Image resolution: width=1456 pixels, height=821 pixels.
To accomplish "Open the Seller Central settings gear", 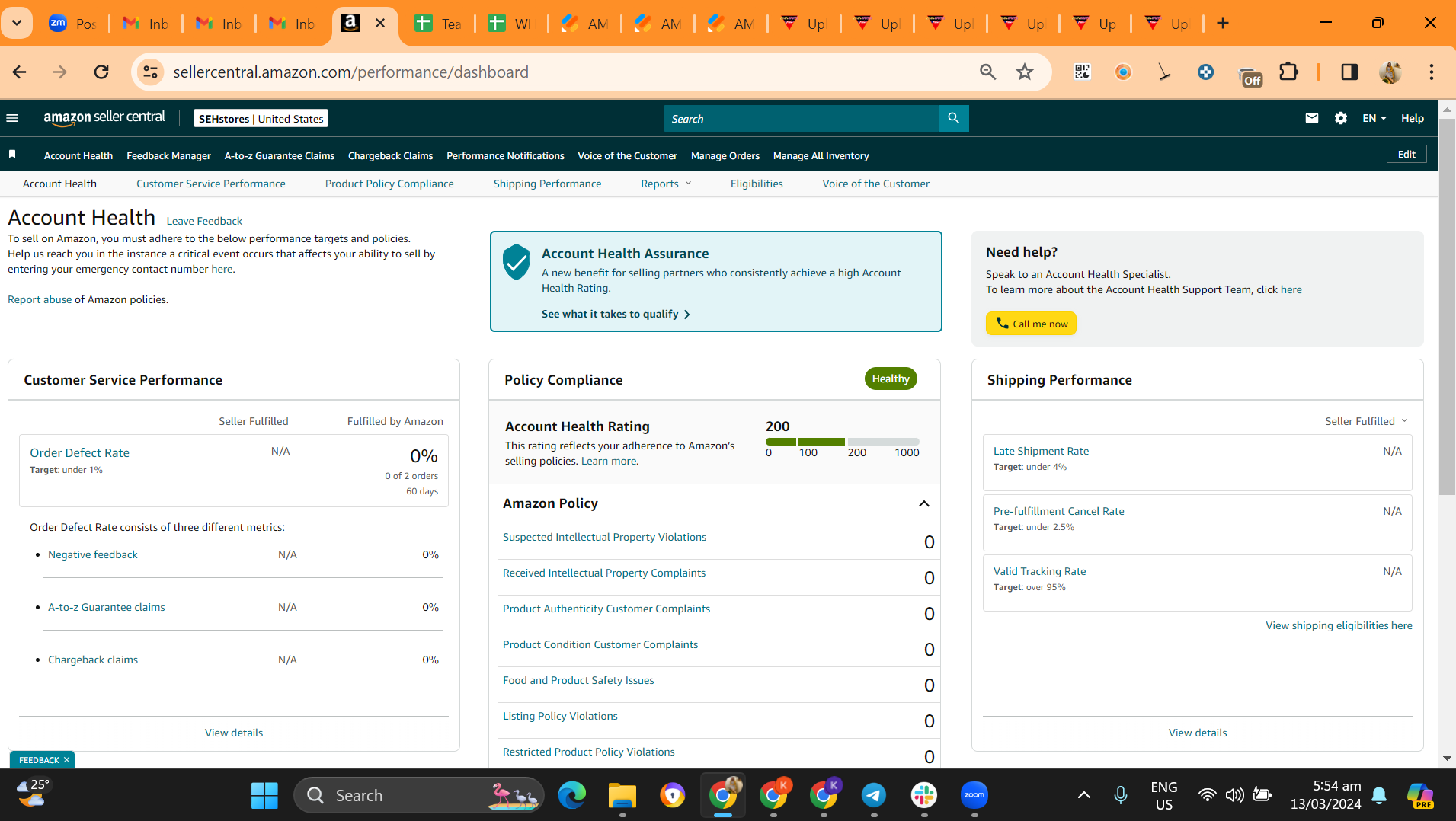I will 1341,118.
